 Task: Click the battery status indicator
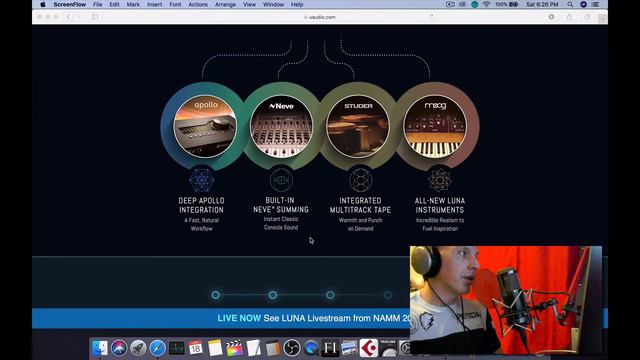[507, 4]
